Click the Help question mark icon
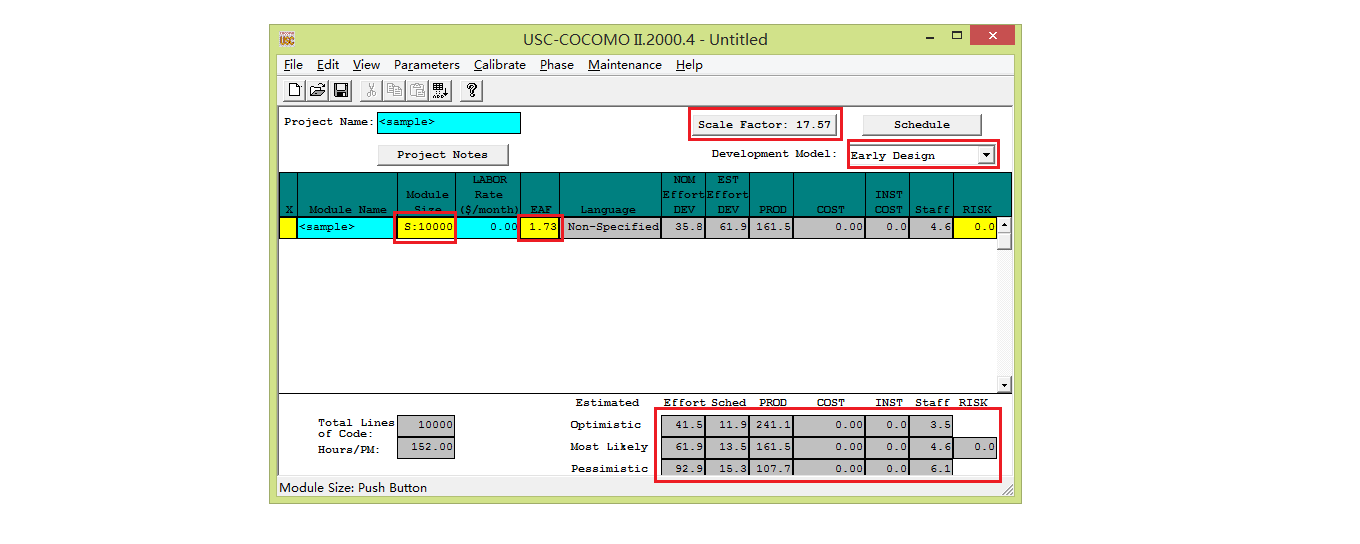The image size is (1360, 544). coord(472,90)
